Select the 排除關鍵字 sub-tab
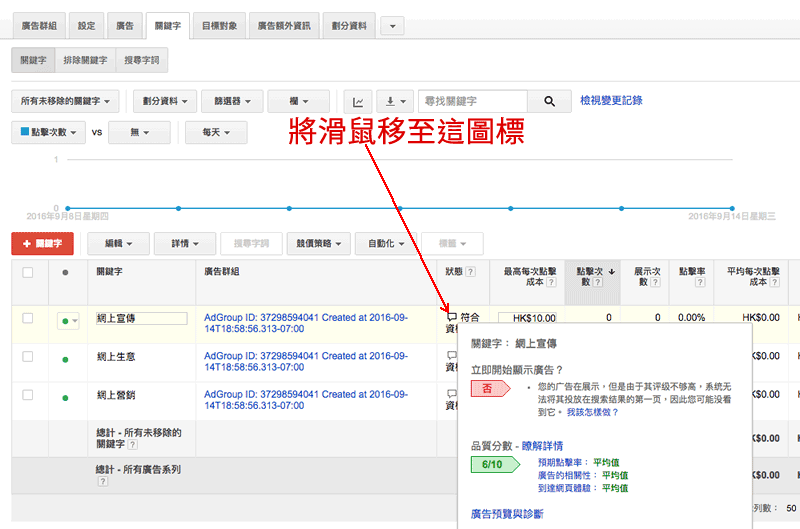Viewport: 800px width, 529px height. [x=85, y=60]
